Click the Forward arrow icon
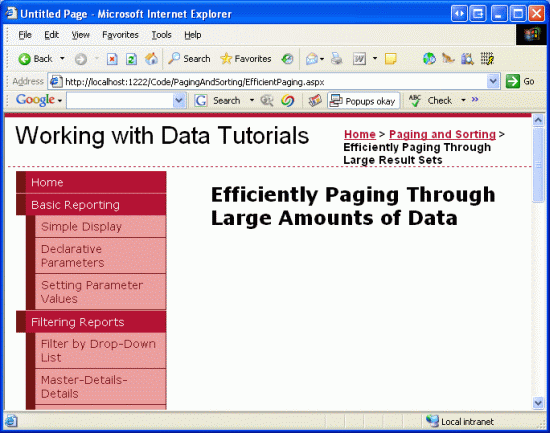This screenshot has height=433, width=550. (81, 59)
